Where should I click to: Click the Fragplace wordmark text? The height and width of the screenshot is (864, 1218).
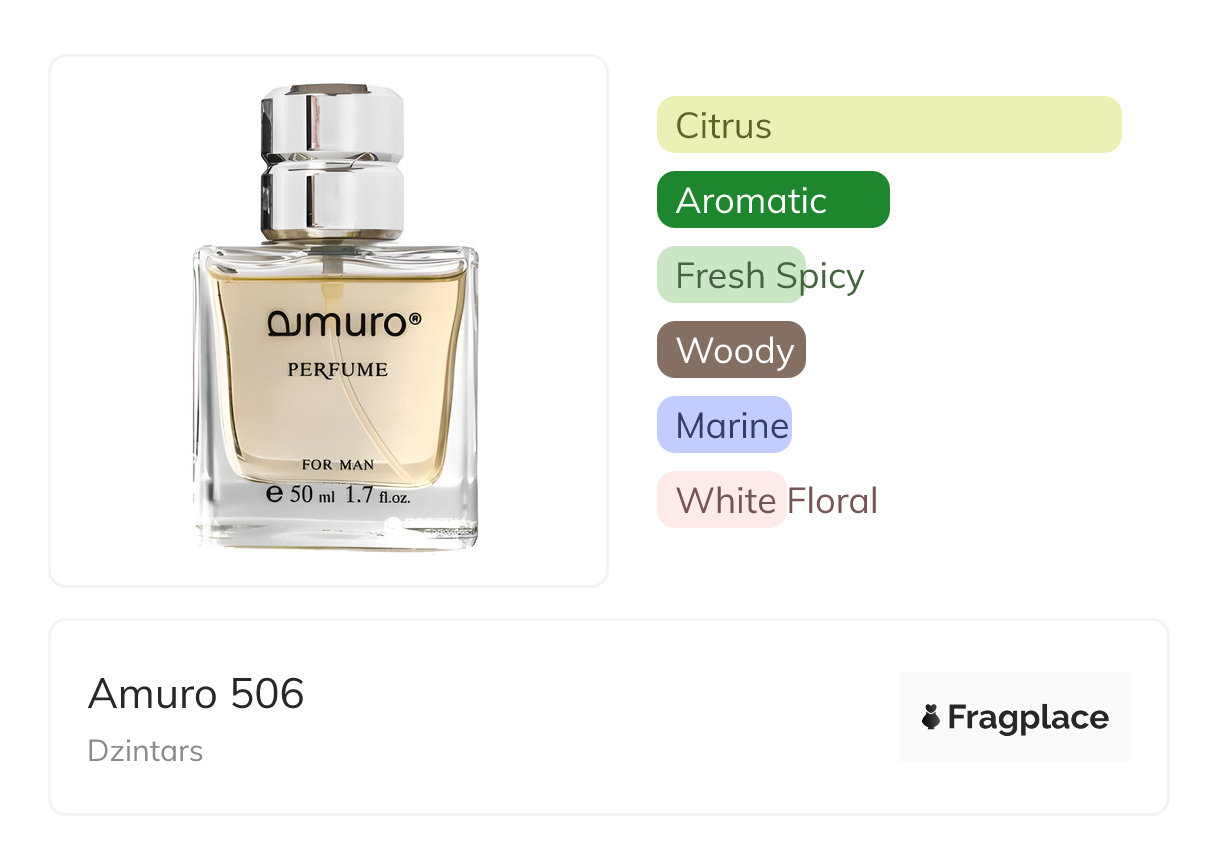pos(1028,717)
